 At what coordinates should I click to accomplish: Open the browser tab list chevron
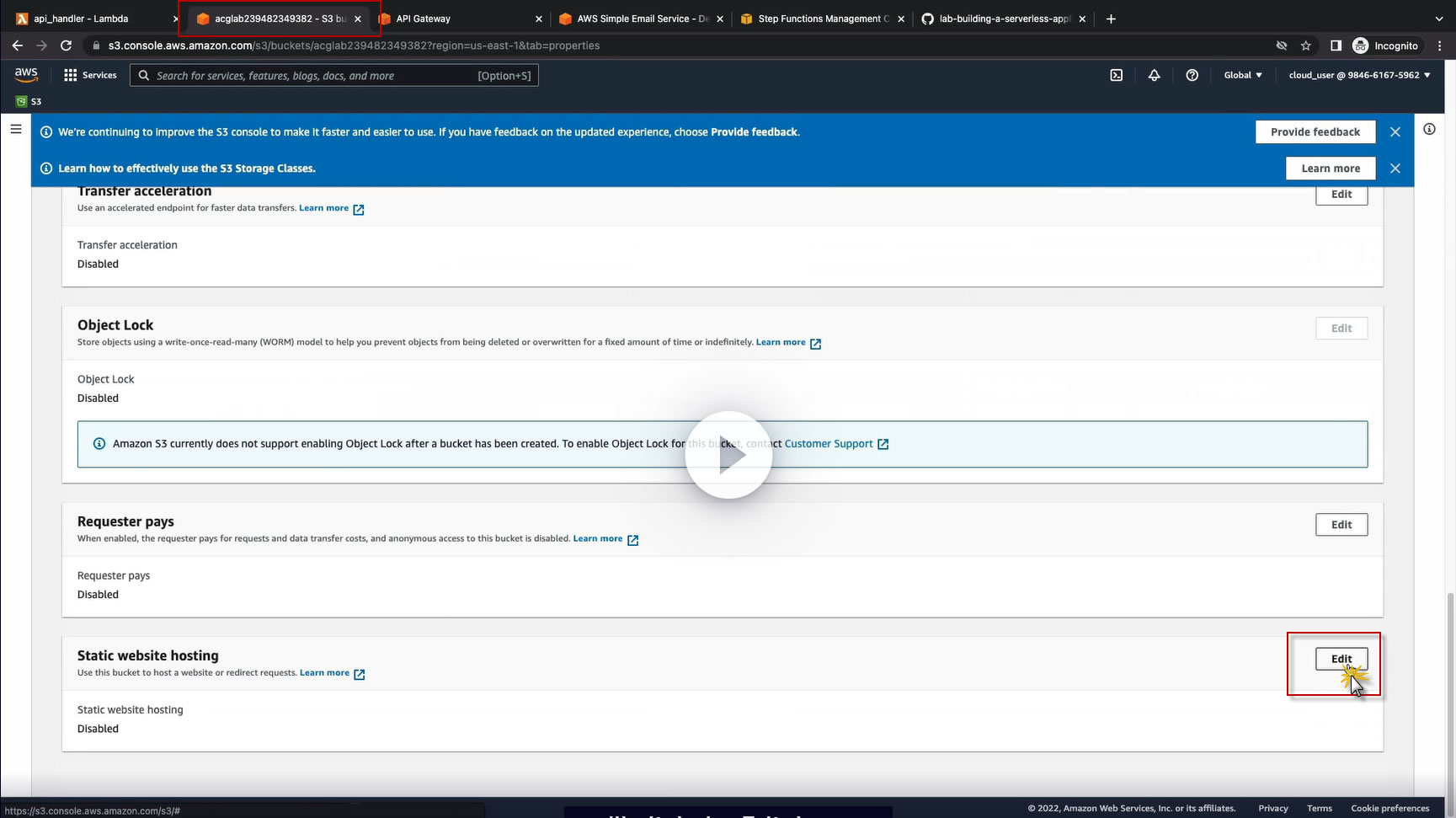pyautogui.click(x=1438, y=19)
